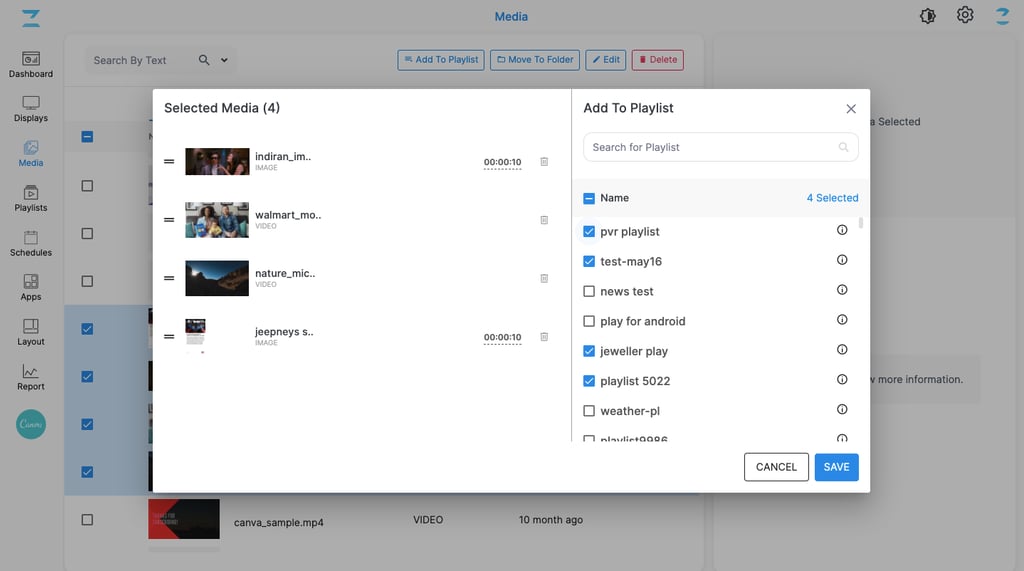Viewport: 1024px width, 571px height.
Task: Click trash icon for jeepneys s.. item
Action: tap(544, 337)
